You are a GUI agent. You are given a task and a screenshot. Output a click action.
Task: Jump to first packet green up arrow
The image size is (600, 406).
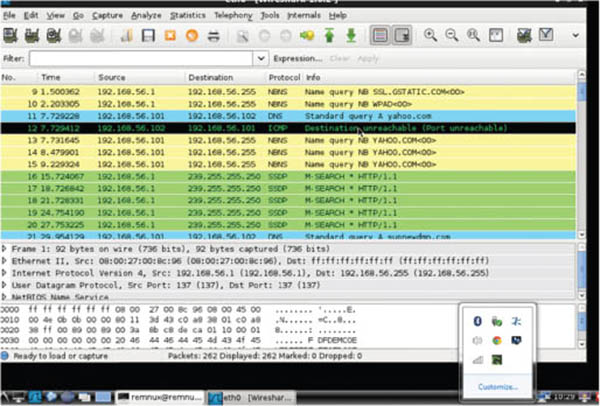329,36
